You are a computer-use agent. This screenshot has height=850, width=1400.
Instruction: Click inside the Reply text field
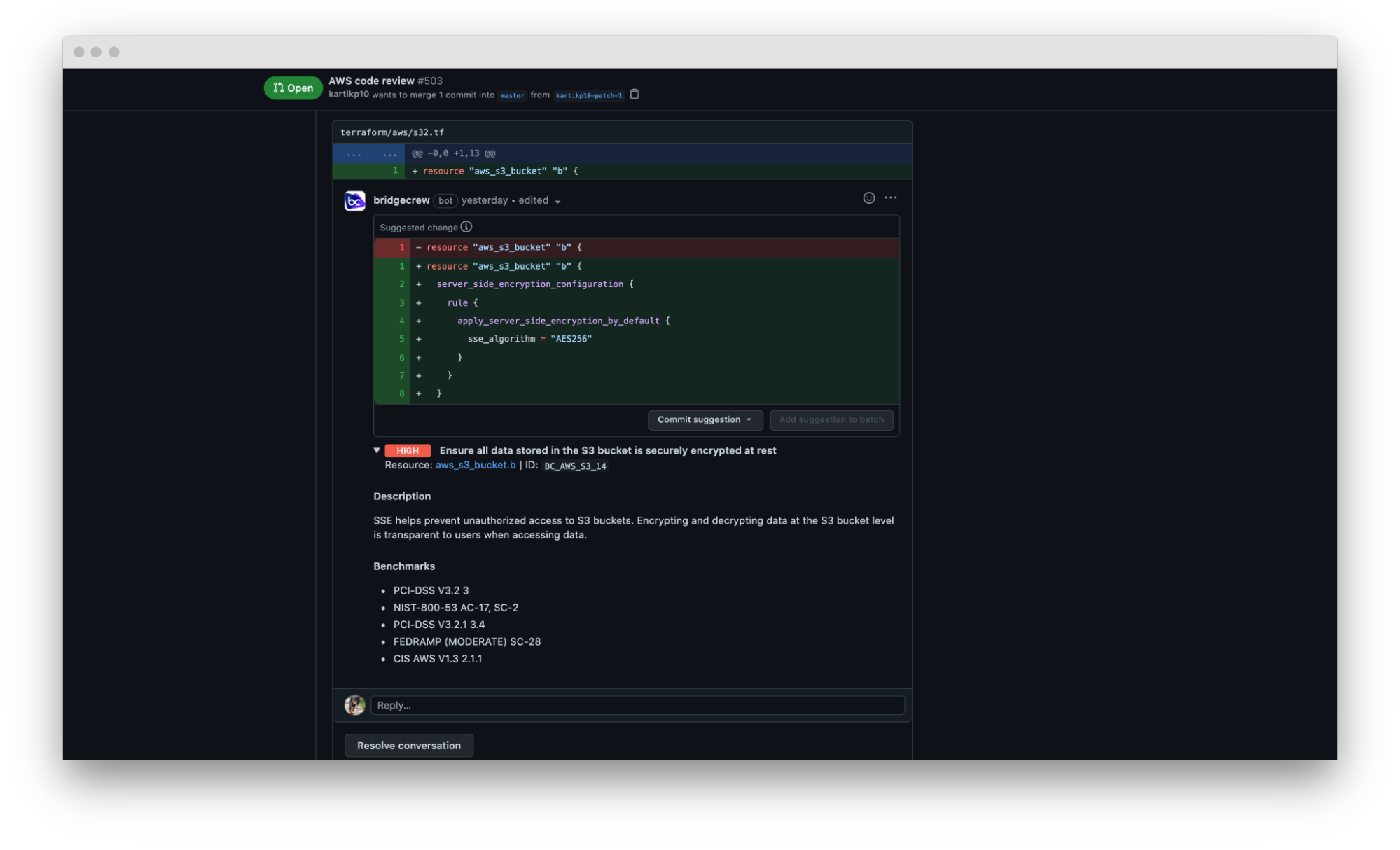637,705
